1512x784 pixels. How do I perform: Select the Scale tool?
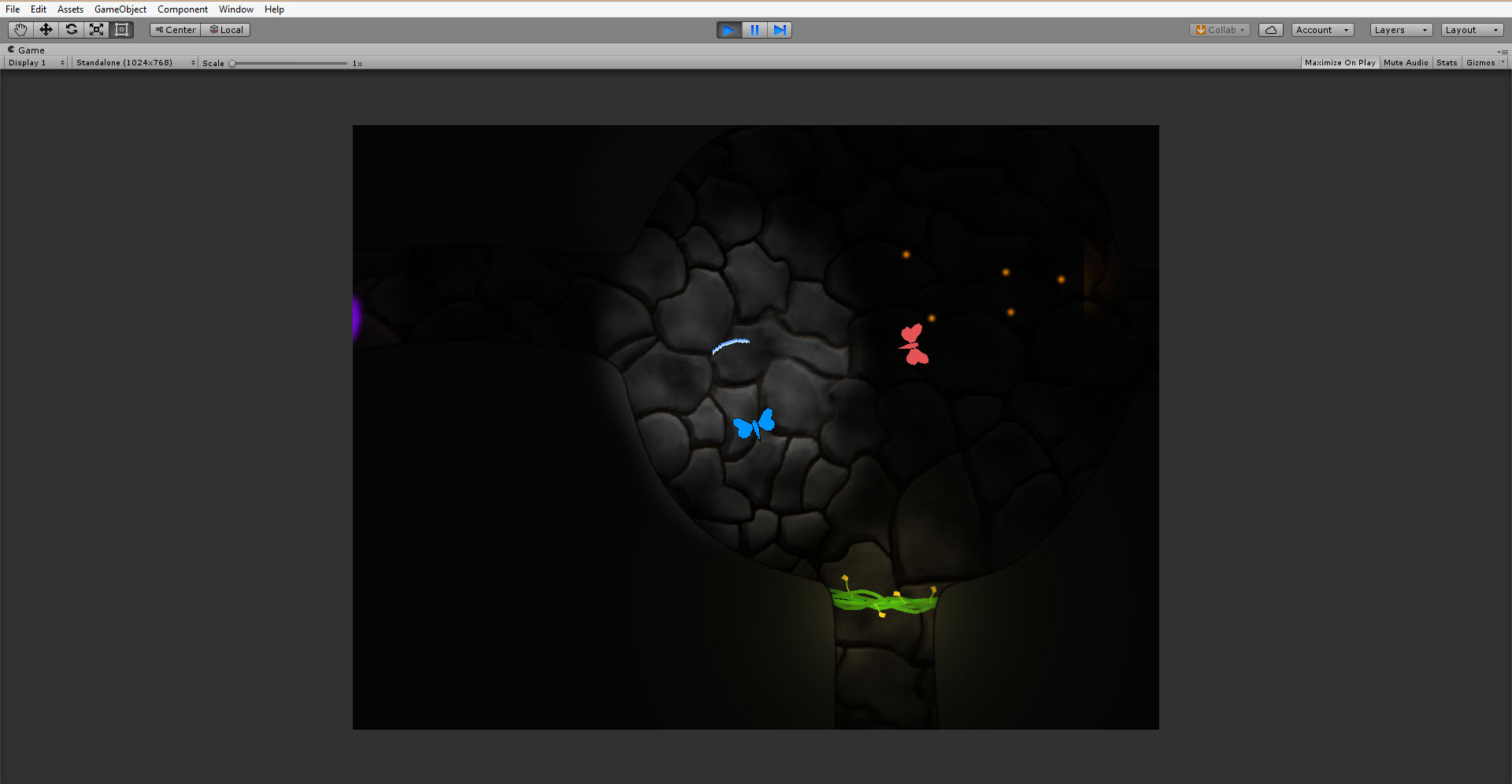tap(96, 30)
